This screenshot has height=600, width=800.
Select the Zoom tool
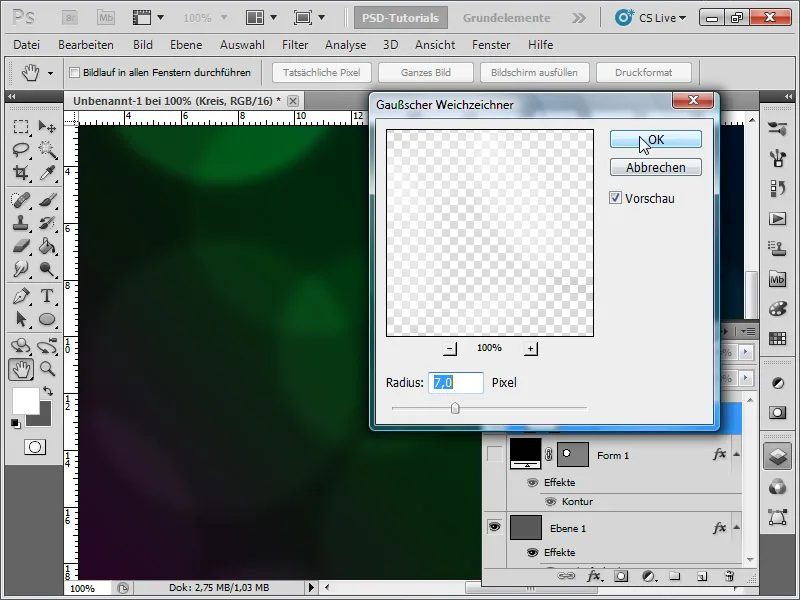click(x=47, y=369)
